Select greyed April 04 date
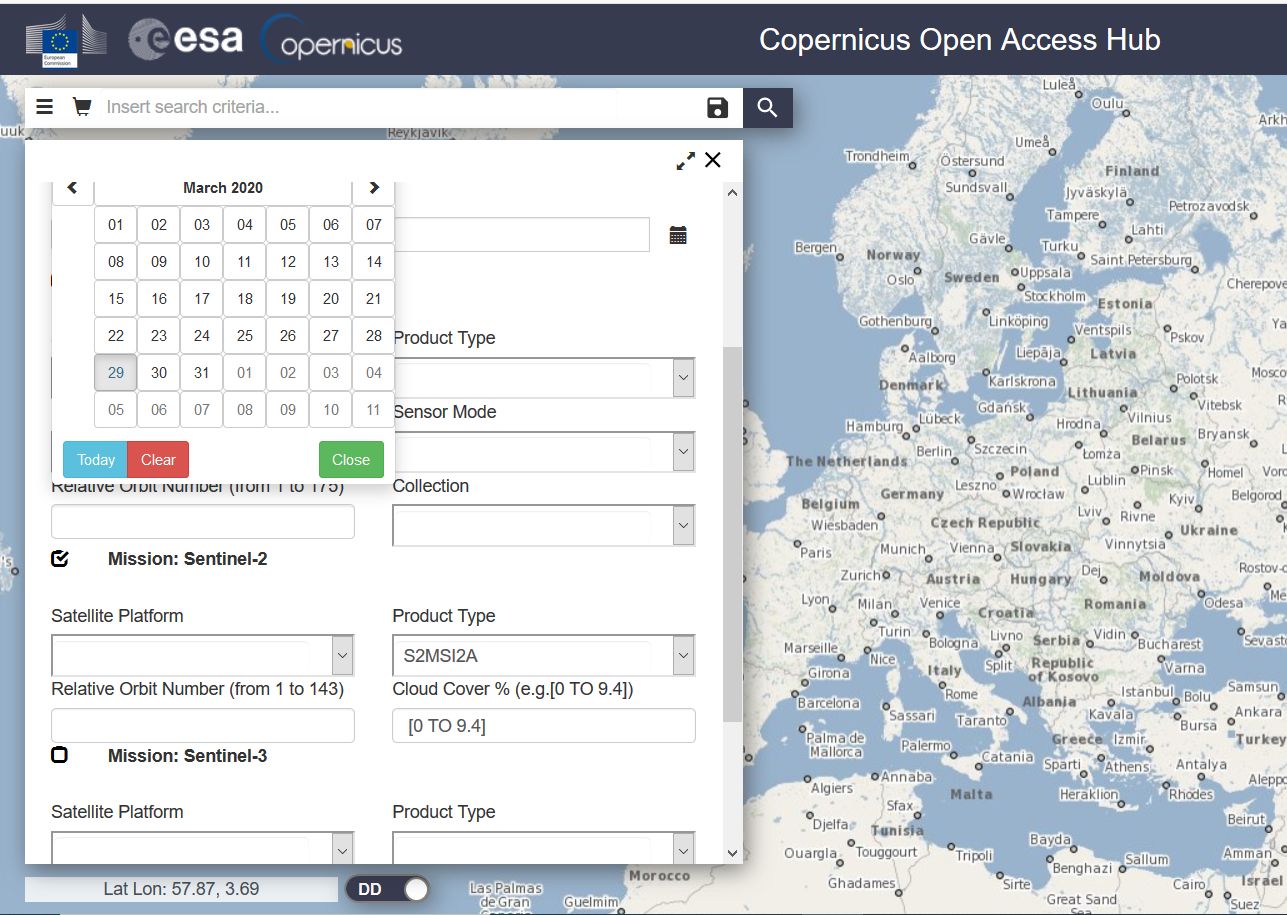 (374, 373)
